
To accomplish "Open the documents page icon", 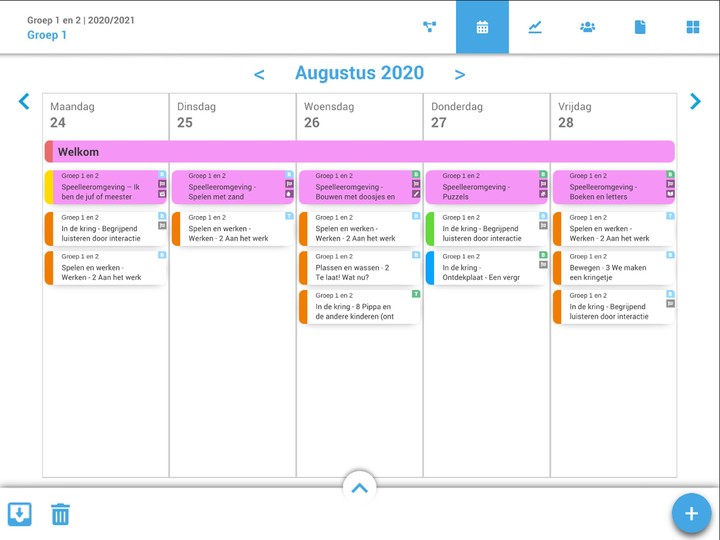I will [640, 27].
